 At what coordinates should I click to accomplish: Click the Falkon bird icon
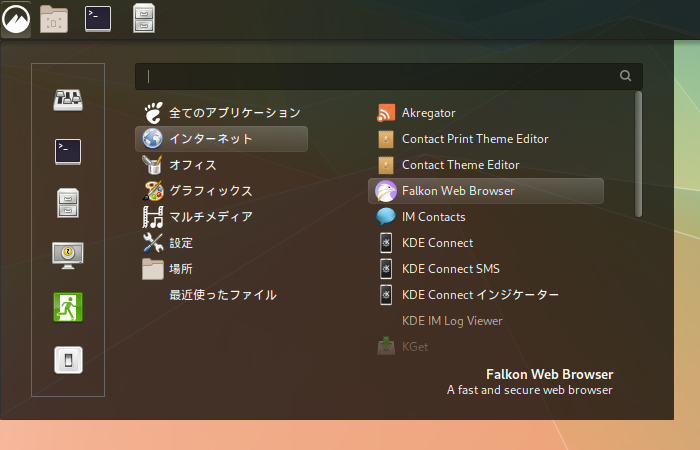pos(386,191)
